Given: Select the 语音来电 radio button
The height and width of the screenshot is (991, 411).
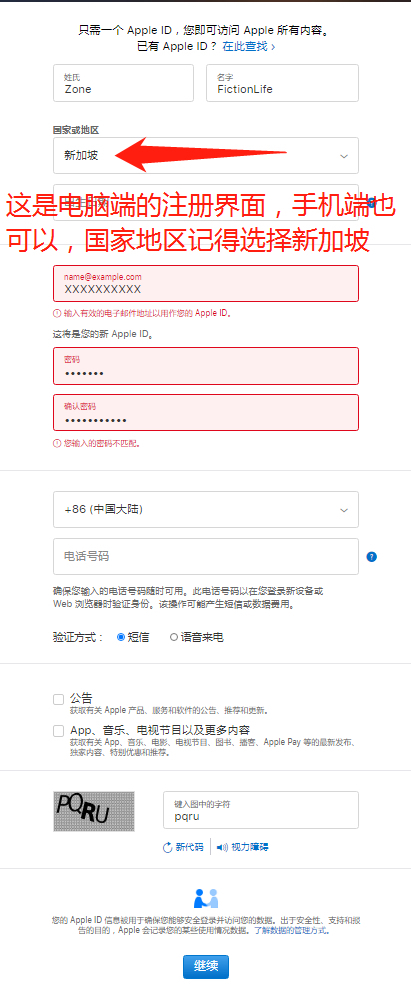Looking at the screenshot, I should coord(174,638).
